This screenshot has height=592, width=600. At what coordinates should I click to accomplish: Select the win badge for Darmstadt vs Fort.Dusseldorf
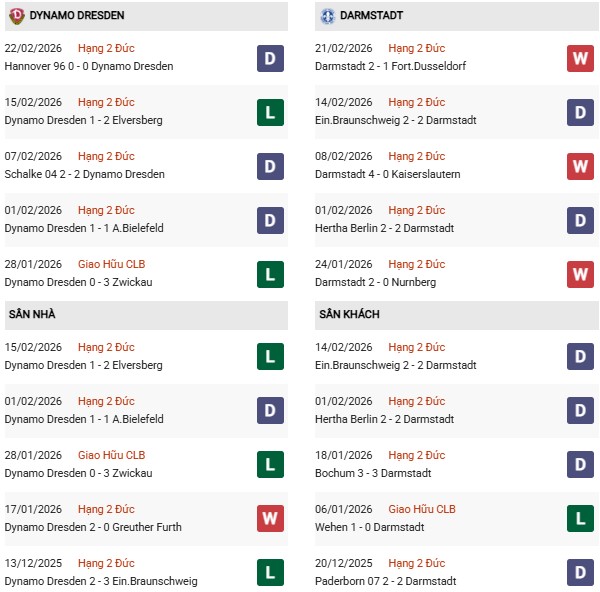point(581,58)
